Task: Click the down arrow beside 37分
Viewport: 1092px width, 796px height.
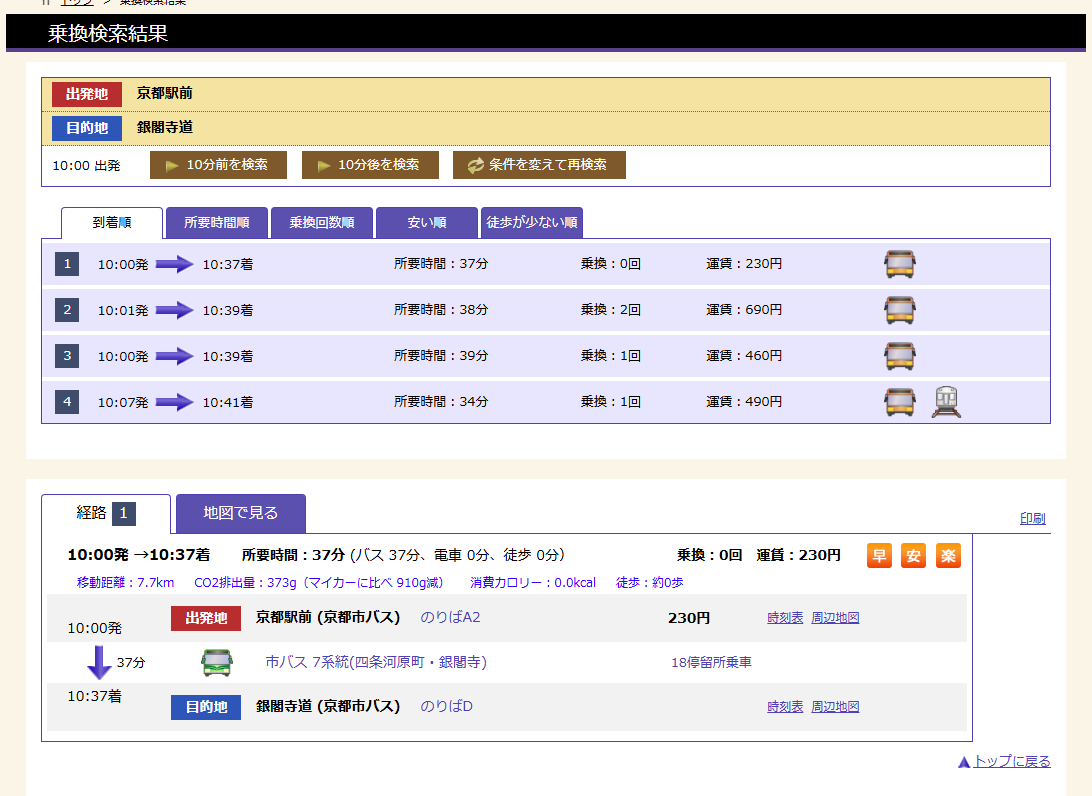Action: (99, 662)
